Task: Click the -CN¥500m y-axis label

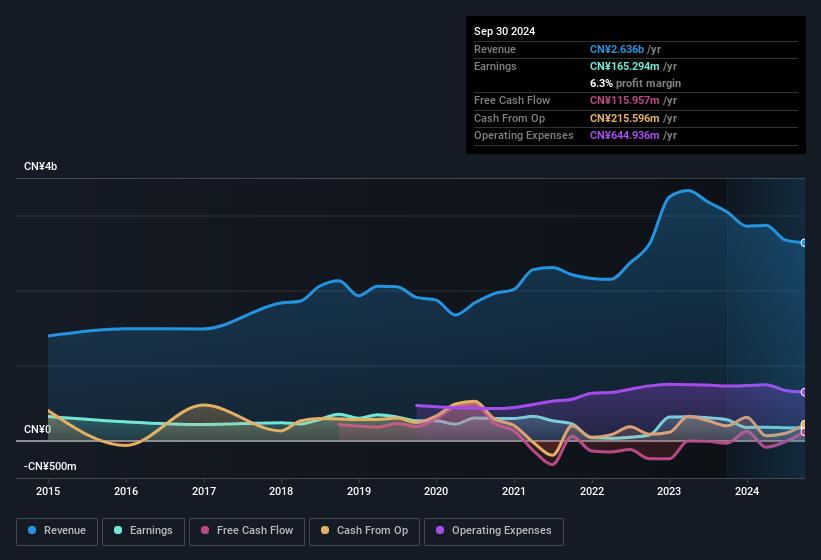Action: [50, 466]
